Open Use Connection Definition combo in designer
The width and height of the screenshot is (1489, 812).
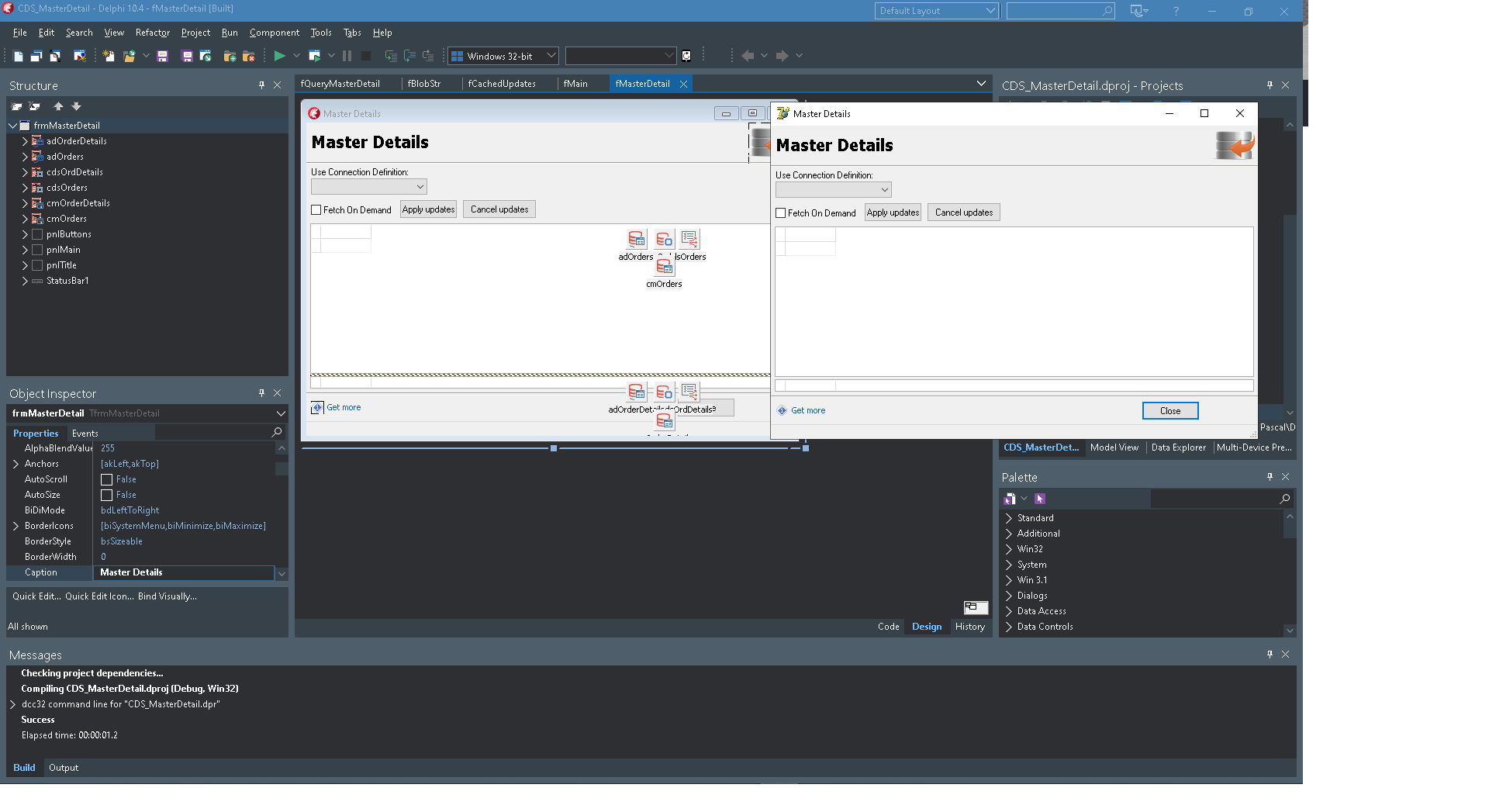[x=368, y=187]
